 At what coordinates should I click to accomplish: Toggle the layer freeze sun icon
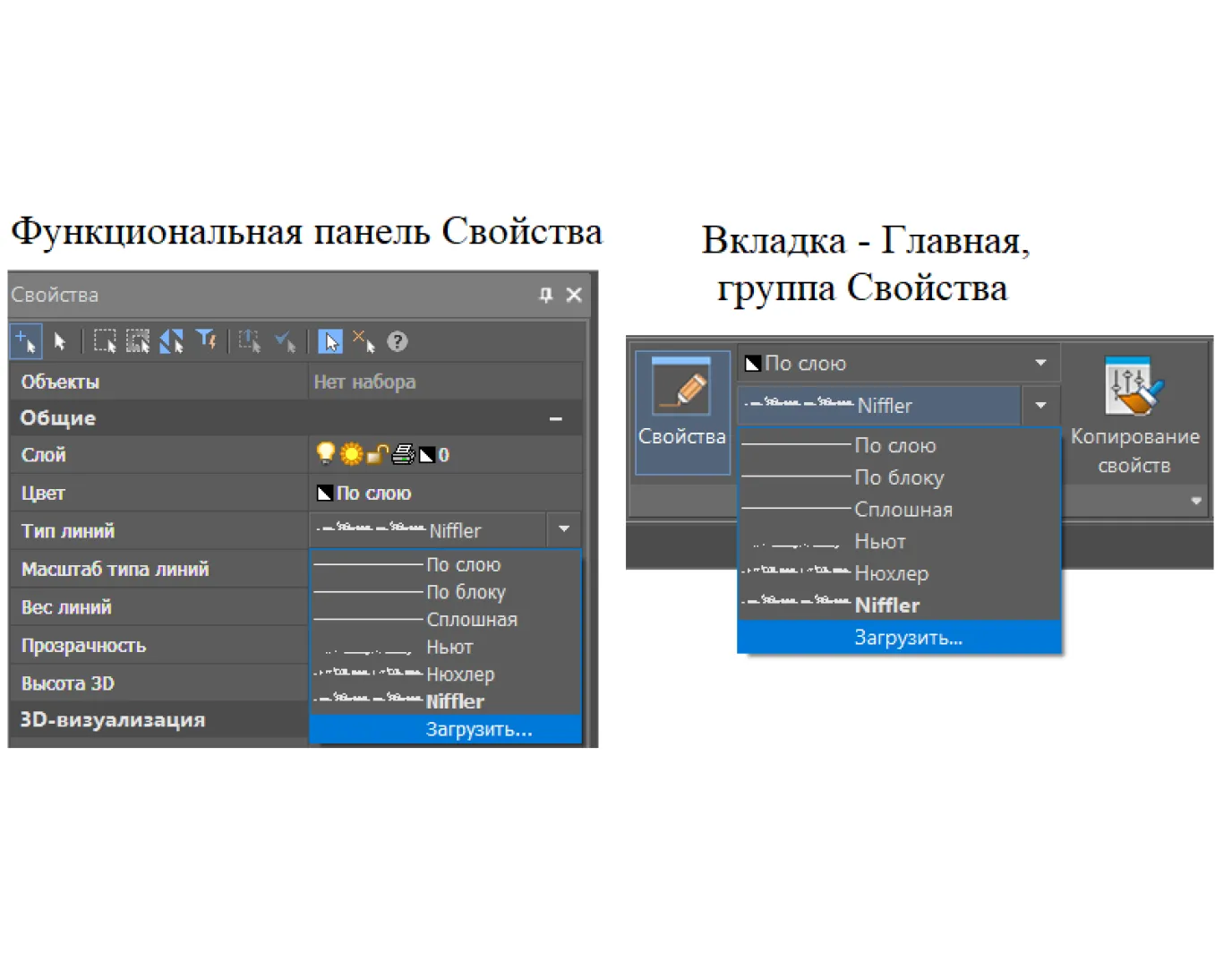pyautogui.click(x=352, y=455)
